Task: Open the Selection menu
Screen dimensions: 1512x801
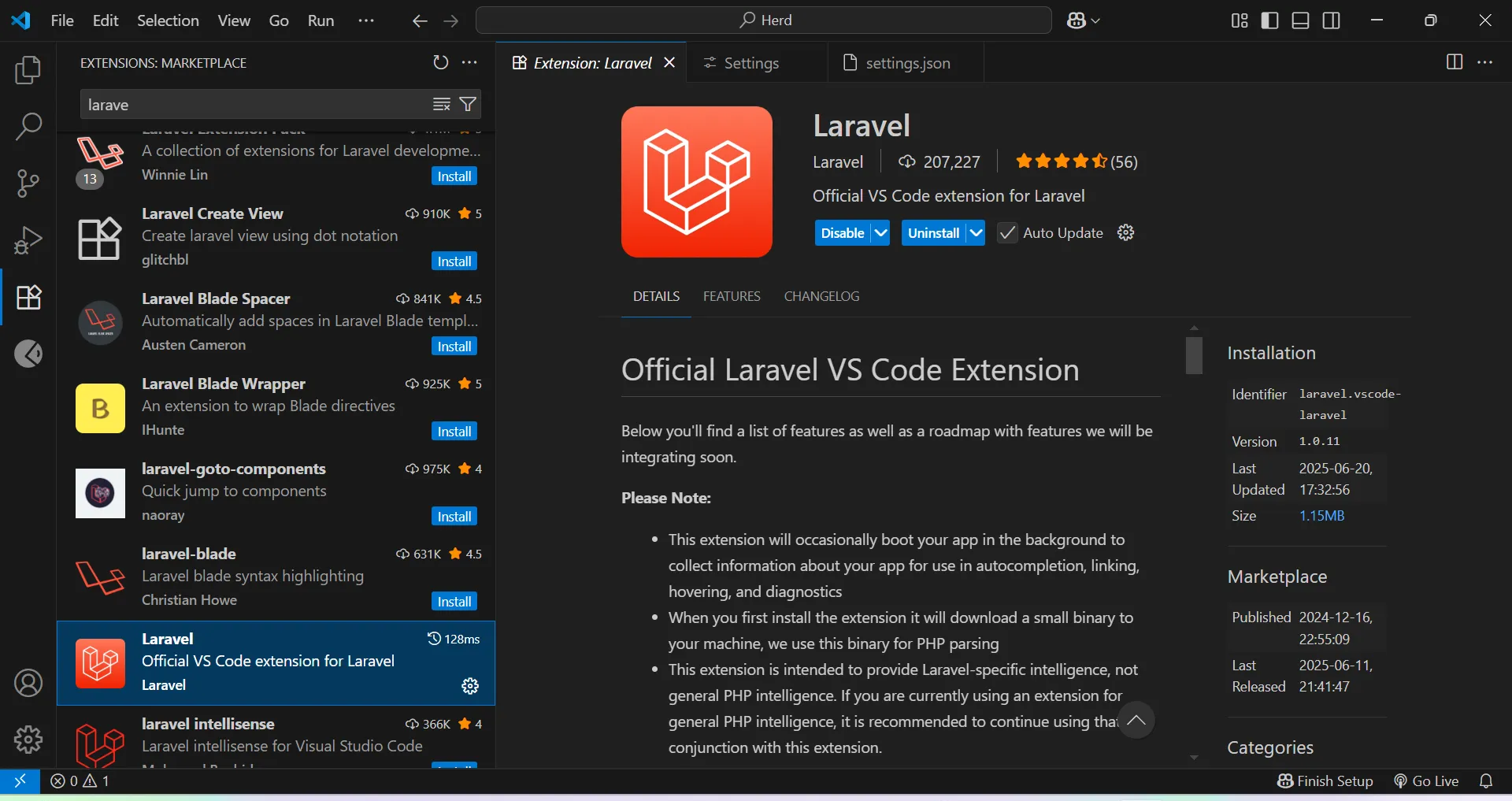Action: 168,20
